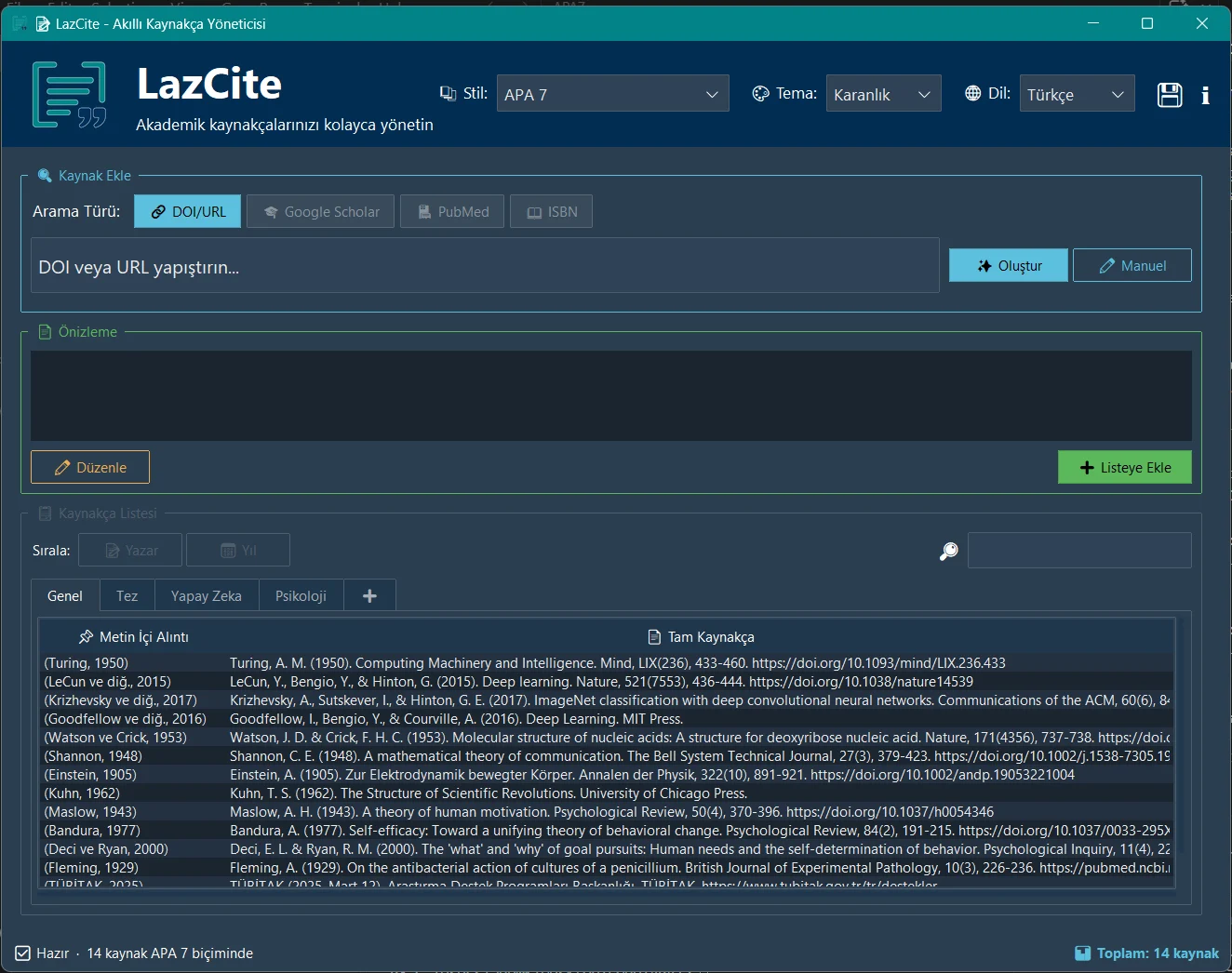1232x973 pixels.
Task: Select the (Bandura, 1977) citation row
Action: coord(606,831)
